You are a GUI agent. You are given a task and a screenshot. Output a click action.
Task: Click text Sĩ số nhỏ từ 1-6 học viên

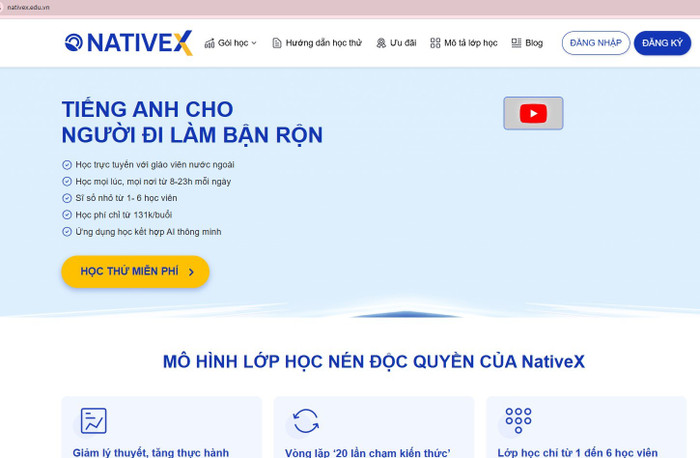tap(126, 198)
